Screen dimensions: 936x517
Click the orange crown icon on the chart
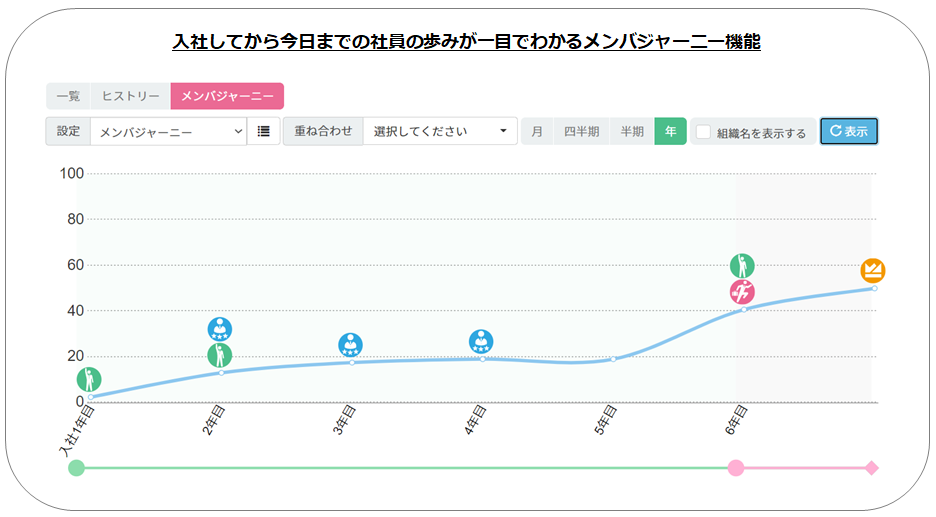pos(873,271)
